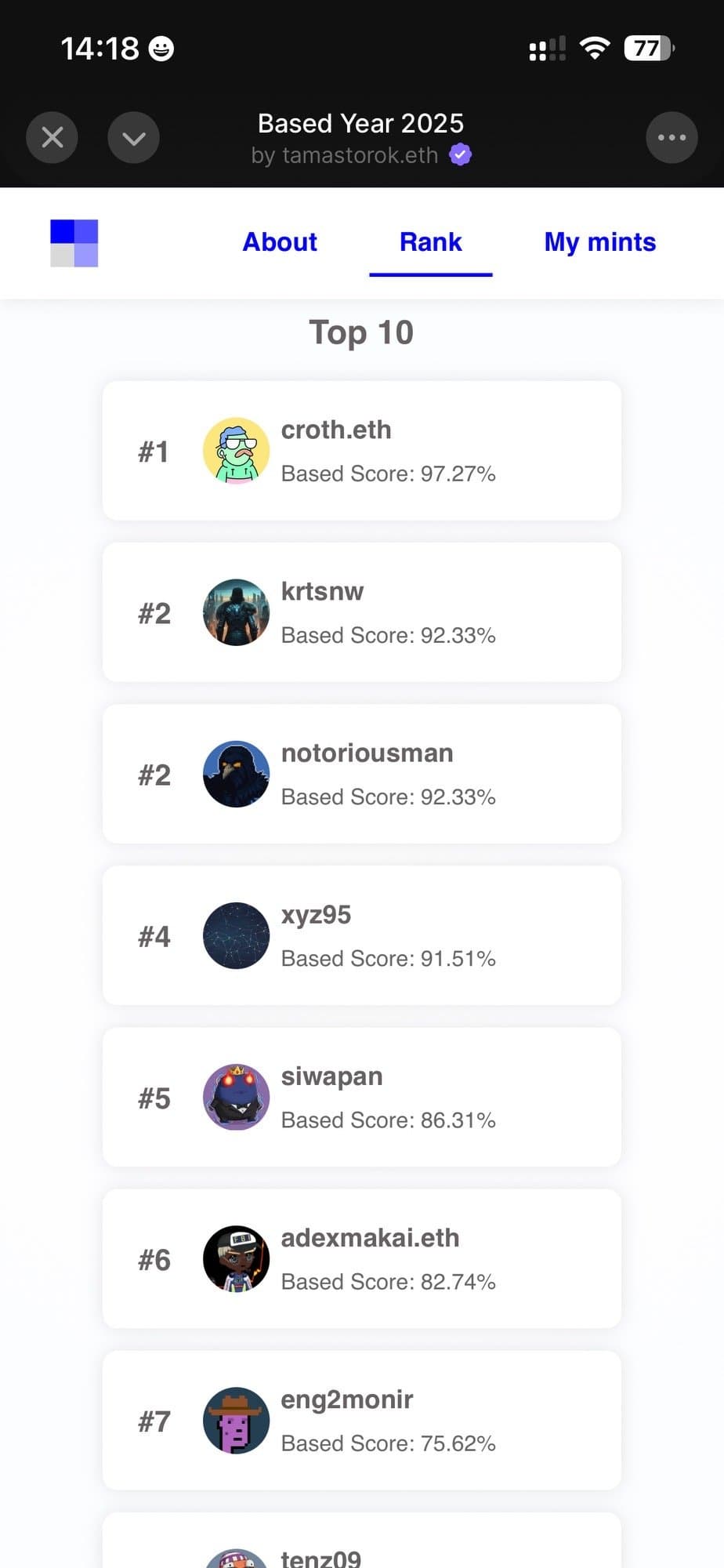
Task: Open the About tab
Action: [x=280, y=242]
